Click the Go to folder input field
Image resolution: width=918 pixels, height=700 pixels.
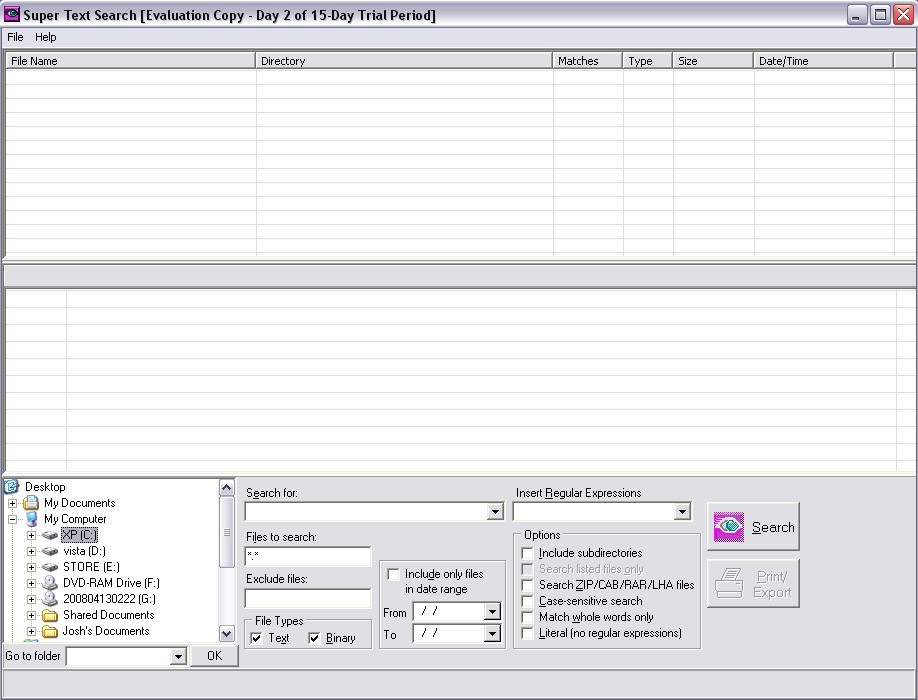point(119,657)
